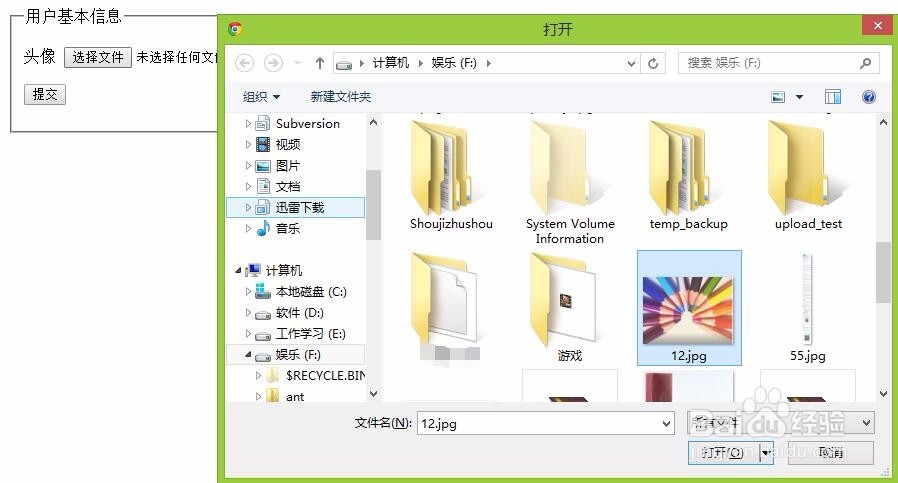Go up one folder level
This screenshot has width=898, height=483.
point(320,63)
